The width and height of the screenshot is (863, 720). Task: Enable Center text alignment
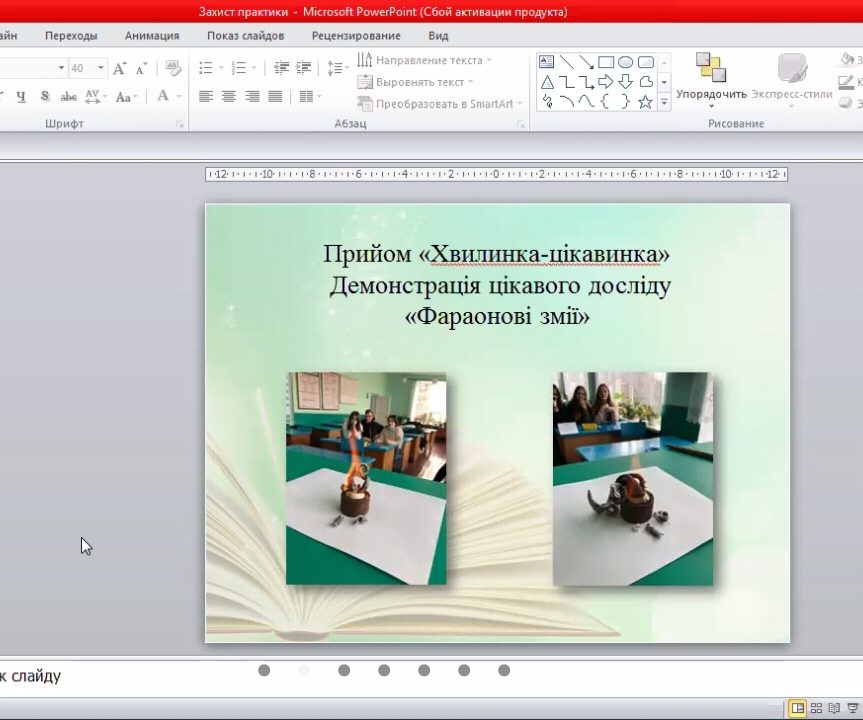[x=228, y=96]
